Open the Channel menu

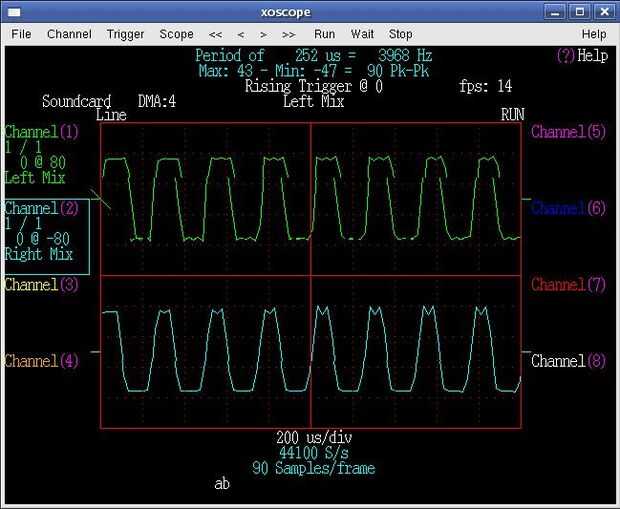[69, 34]
